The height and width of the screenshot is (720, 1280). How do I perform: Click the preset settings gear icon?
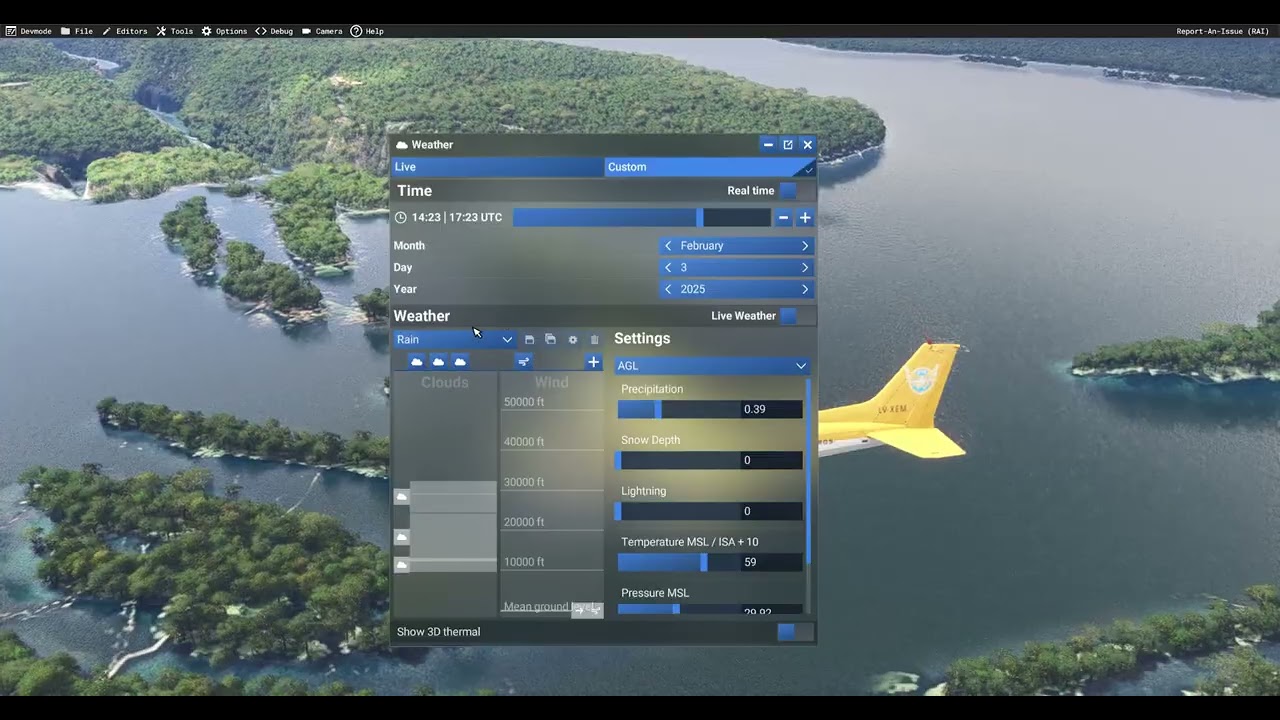click(x=573, y=340)
